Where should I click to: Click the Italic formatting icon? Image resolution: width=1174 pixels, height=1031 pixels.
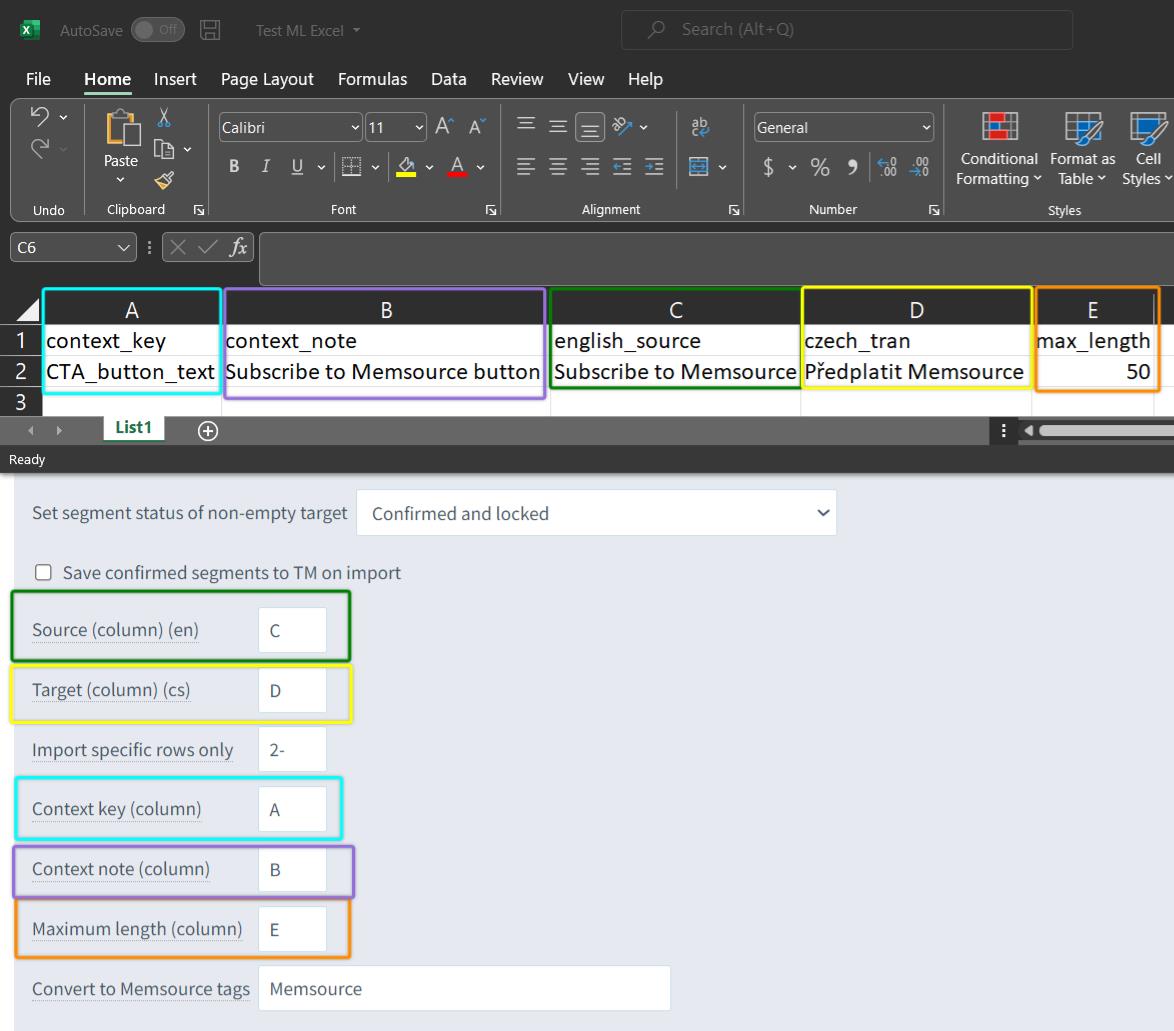coord(266,166)
